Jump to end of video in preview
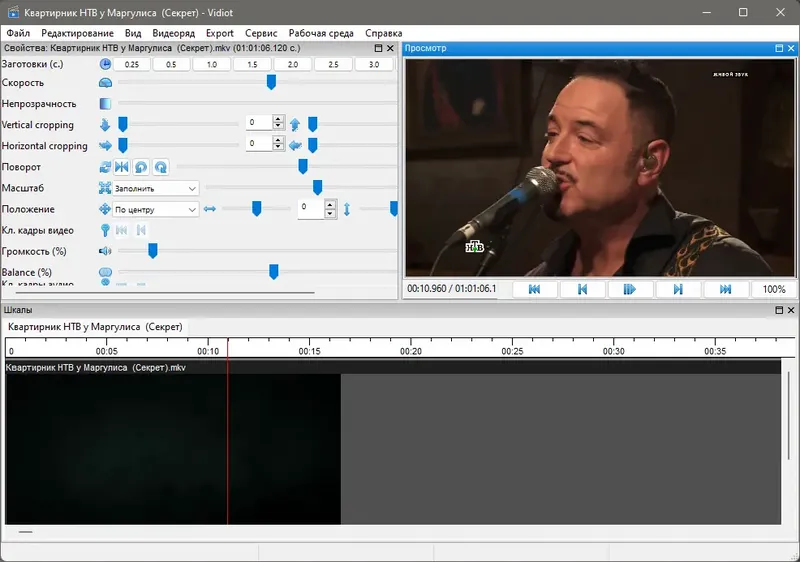Screen dimensions: 800x562 [x=725, y=289]
